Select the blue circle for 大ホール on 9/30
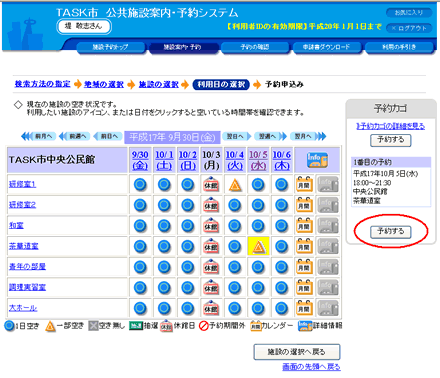This screenshot has width=440, height=378. click(x=140, y=308)
